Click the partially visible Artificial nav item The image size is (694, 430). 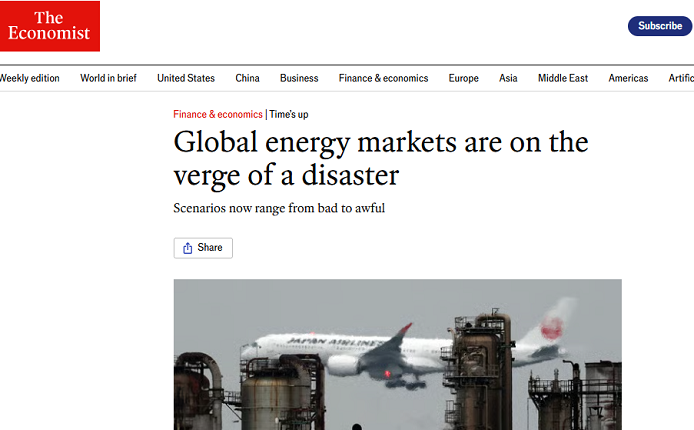coord(682,78)
